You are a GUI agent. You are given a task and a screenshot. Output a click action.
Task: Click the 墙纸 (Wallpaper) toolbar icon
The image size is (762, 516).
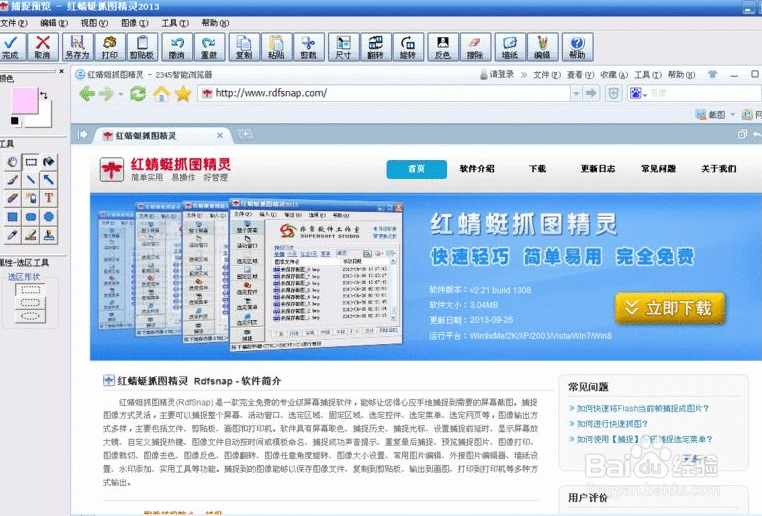point(510,47)
